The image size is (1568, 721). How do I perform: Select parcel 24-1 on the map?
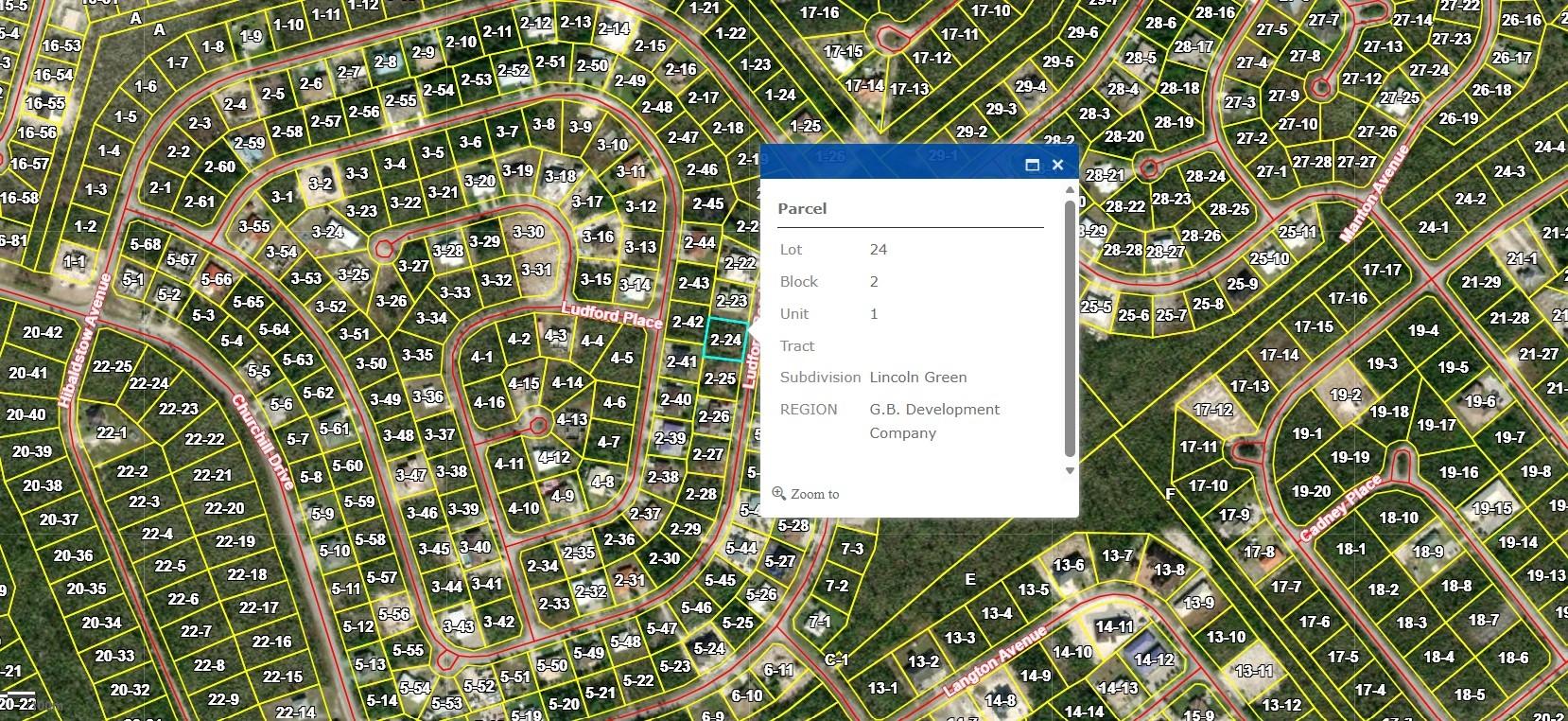[x=1433, y=227]
